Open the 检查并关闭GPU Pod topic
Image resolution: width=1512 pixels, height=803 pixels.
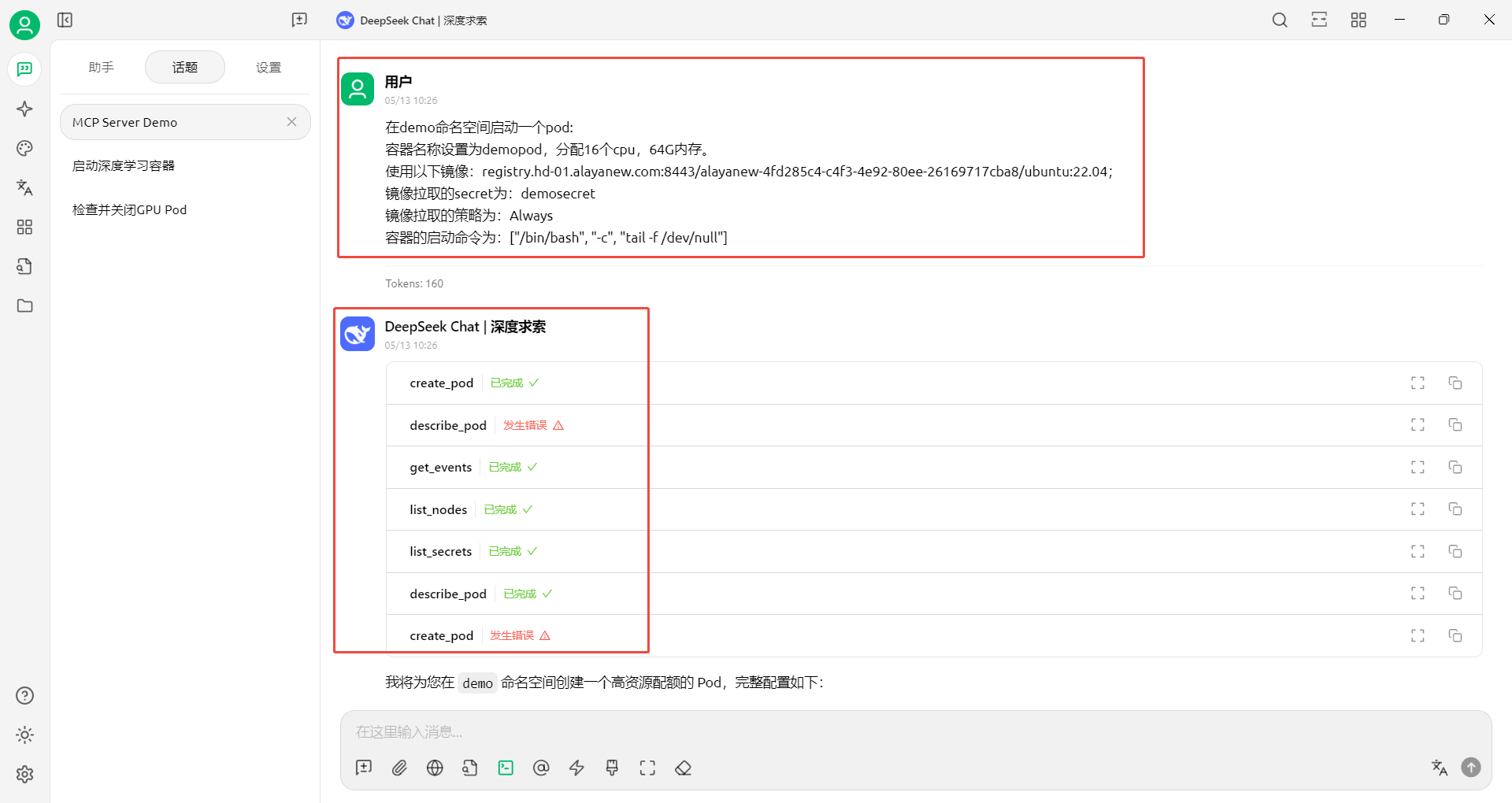[130, 209]
